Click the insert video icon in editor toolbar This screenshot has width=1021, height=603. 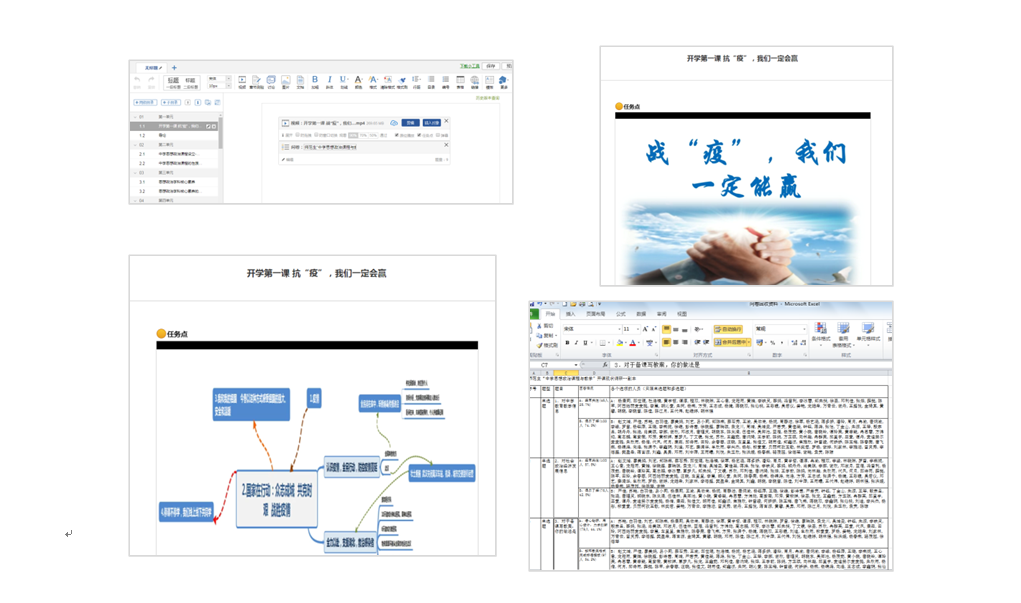[241, 80]
